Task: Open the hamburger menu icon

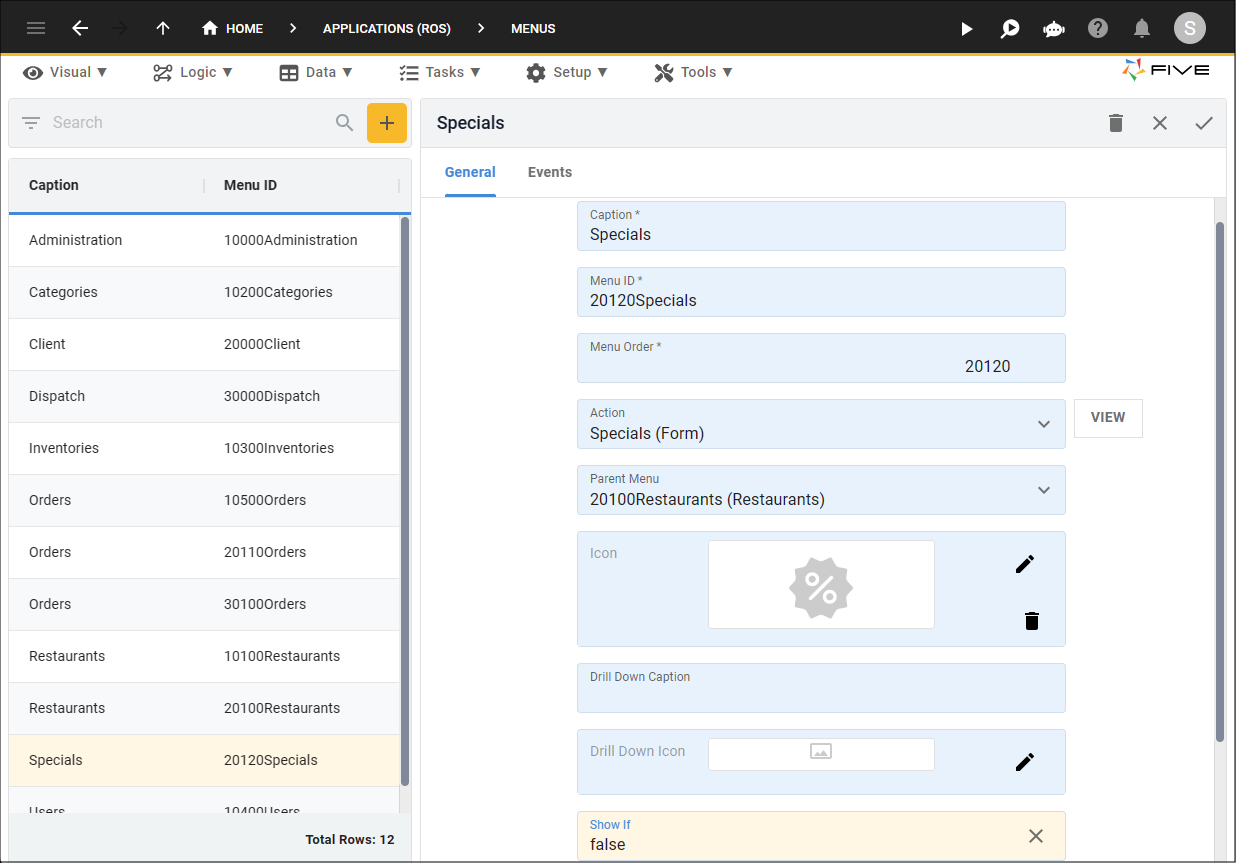Action: [x=36, y=28]
